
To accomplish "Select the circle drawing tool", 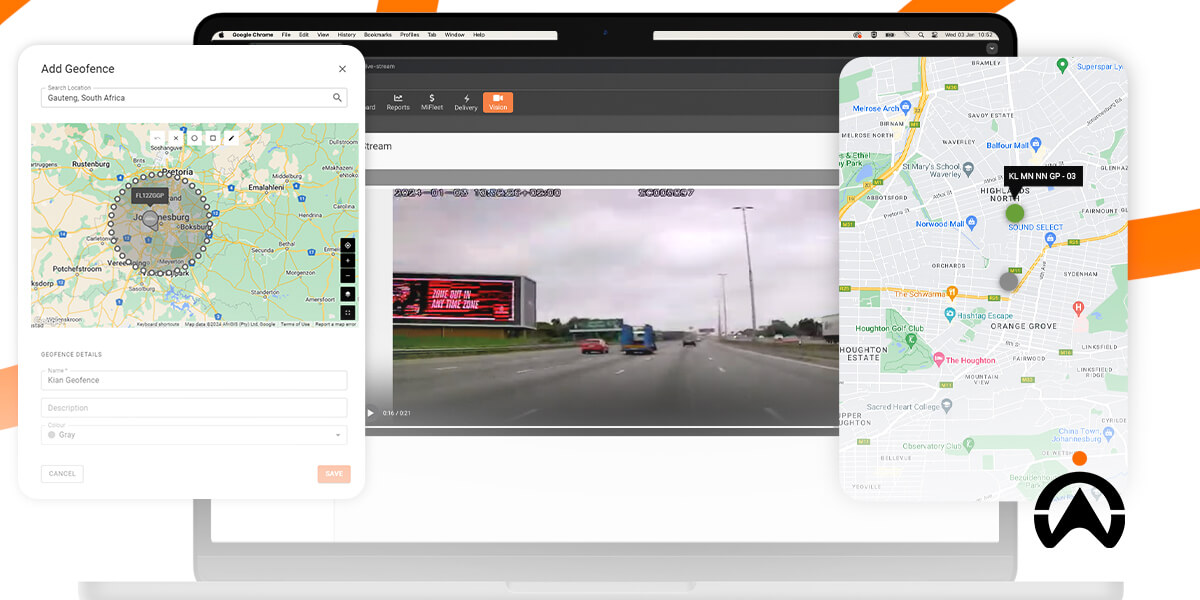I will click(195, 138).
